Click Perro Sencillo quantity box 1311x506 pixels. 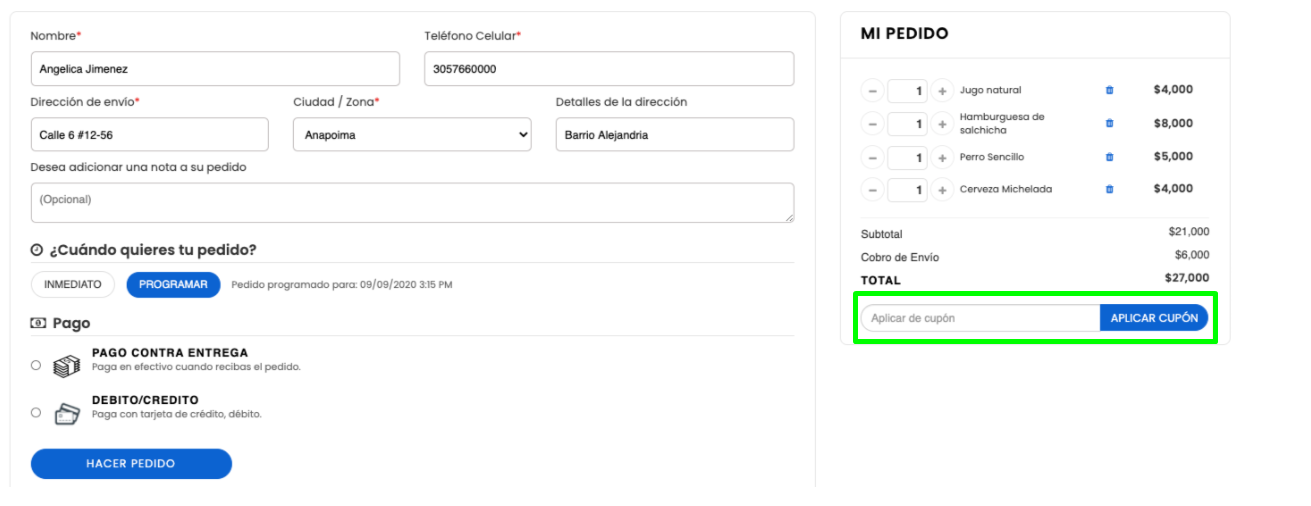(907, 158)
